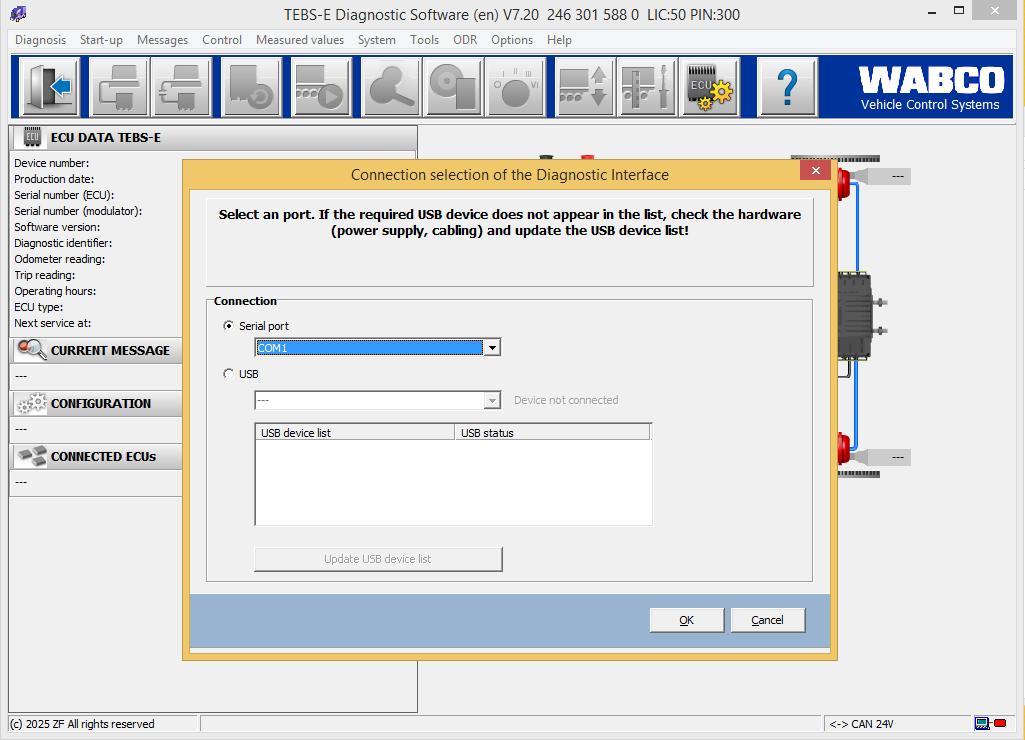Click the magnifier messages toolbar icon
The height and width of the screenshot is (740, 1025).
coord(391,87)
